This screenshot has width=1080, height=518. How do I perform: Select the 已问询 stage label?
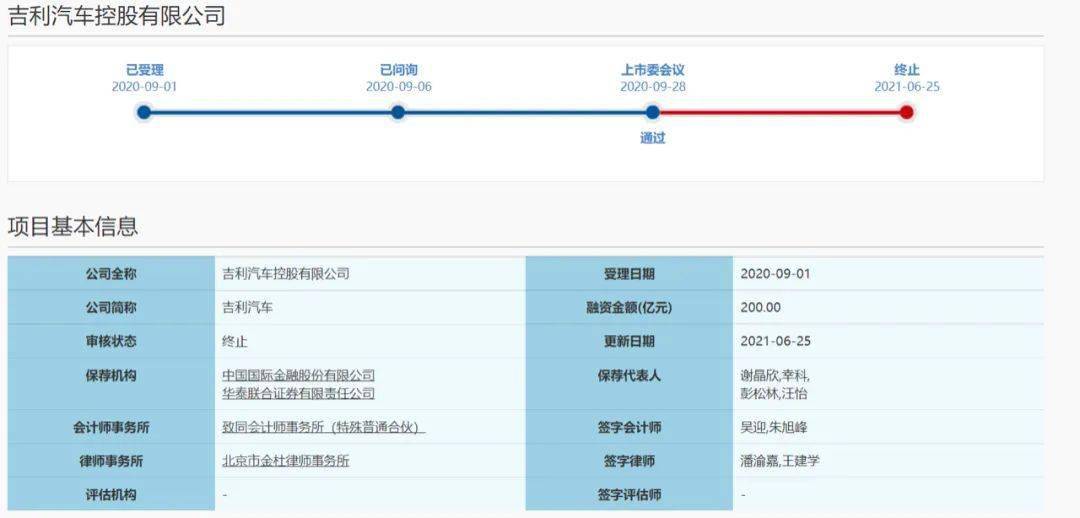(x=399, y=70)
